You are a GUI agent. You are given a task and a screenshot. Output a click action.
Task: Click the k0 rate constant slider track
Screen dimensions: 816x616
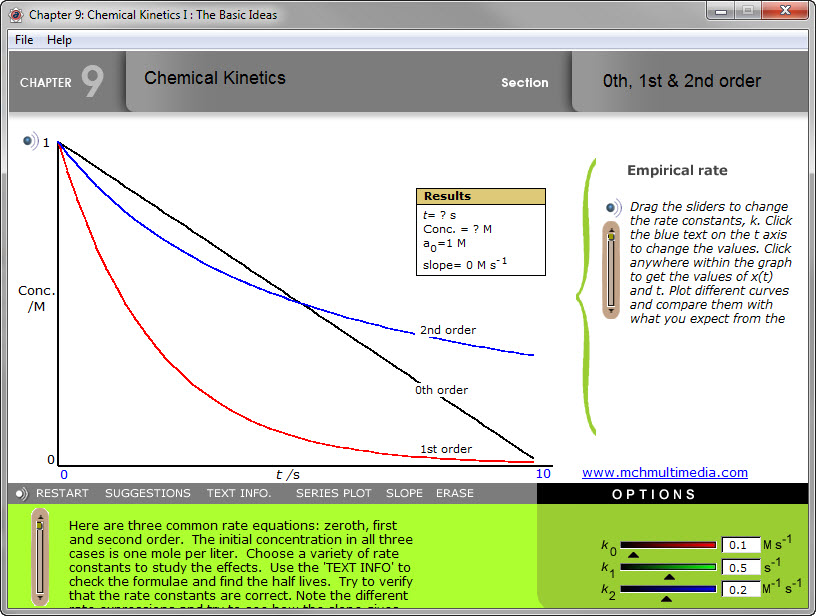[x=668, y=545]
